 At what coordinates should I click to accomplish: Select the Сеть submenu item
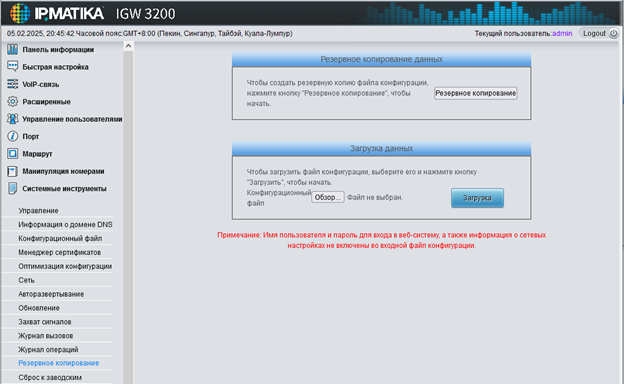pyautogui.click(x=26, y=280)
